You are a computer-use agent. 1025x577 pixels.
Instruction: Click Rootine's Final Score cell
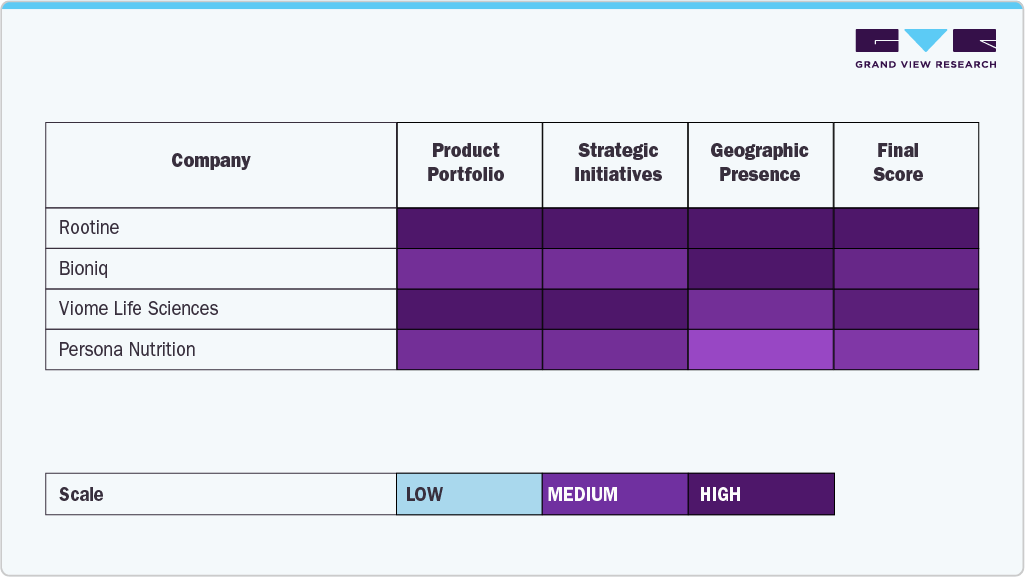click(906, 228)
